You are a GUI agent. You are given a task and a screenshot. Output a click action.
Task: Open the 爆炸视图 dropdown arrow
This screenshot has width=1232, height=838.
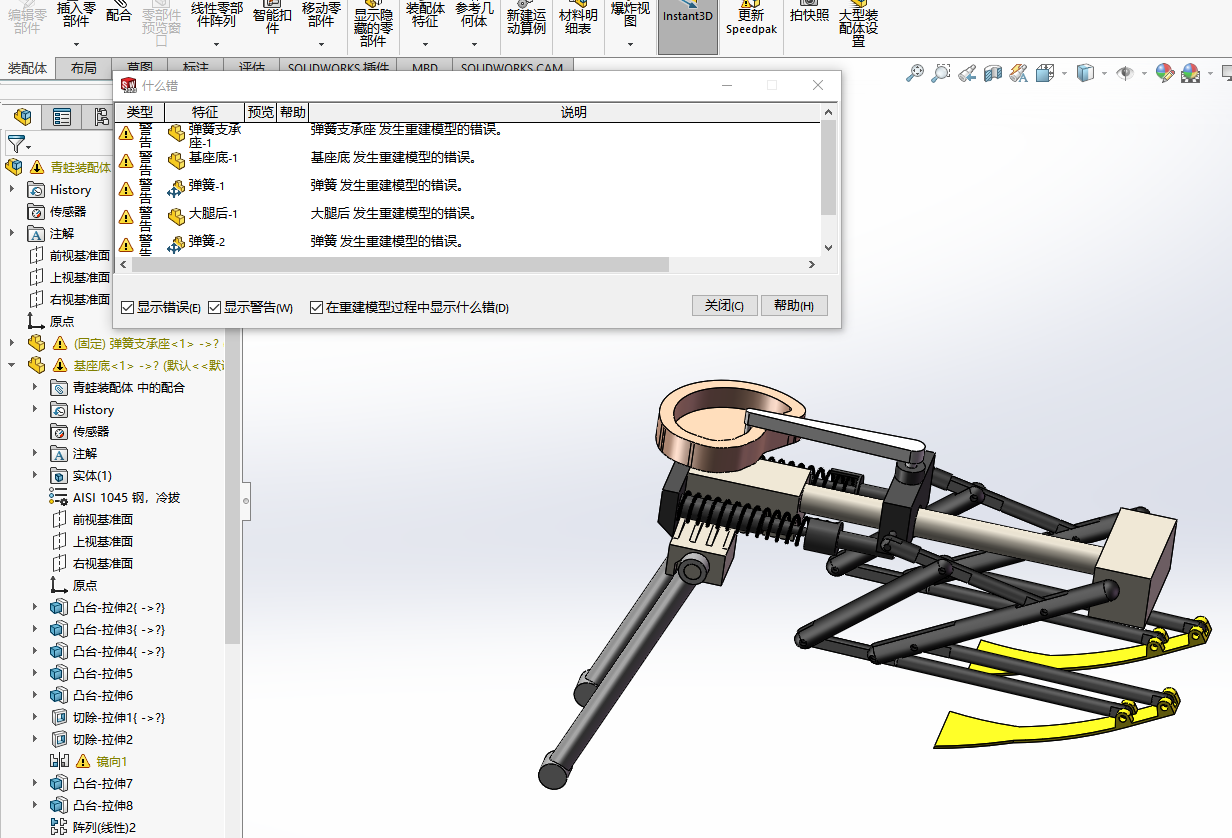630,45
